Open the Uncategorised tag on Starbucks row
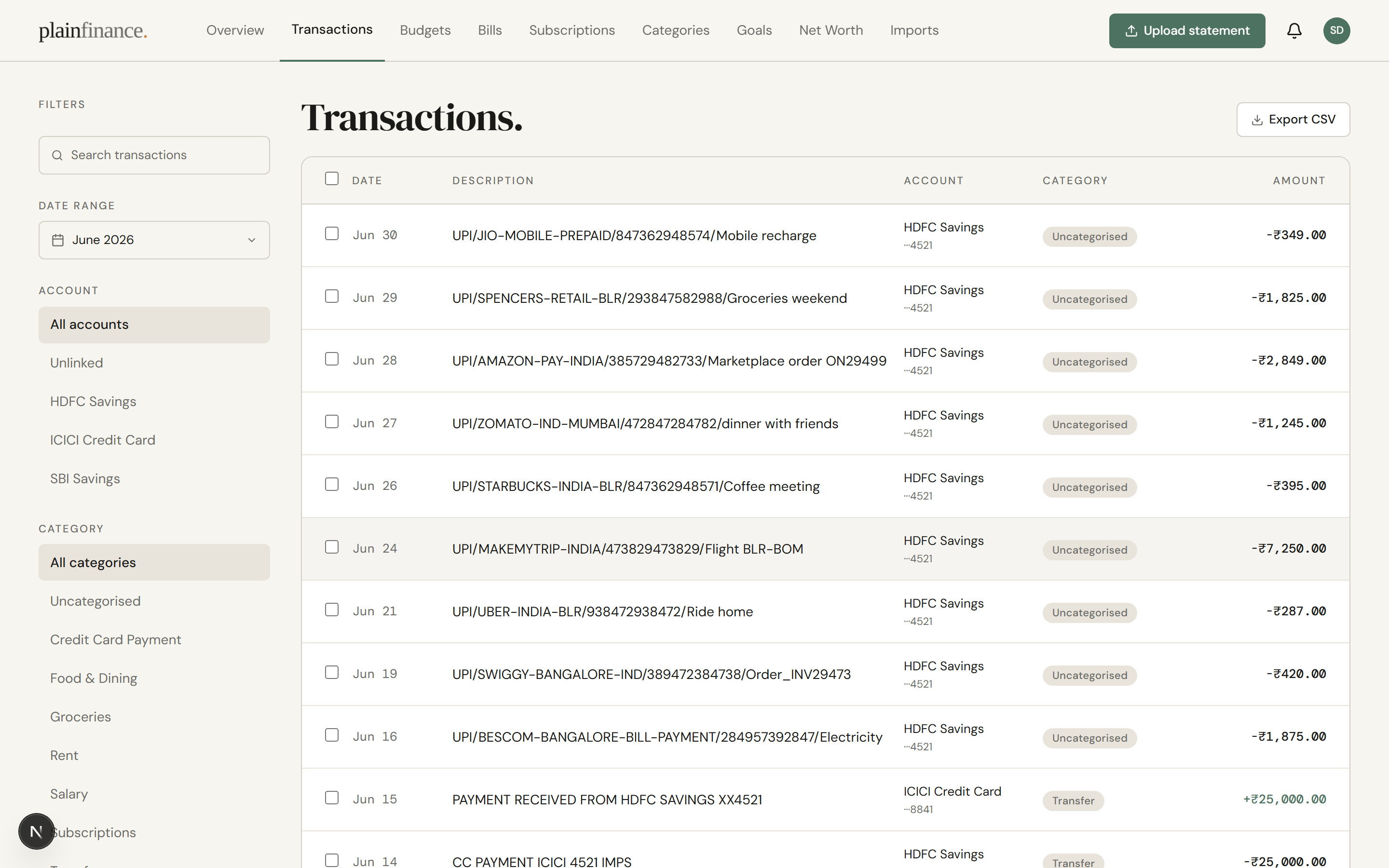This screenshot has height=868, width=1389. pos(1089,487)
